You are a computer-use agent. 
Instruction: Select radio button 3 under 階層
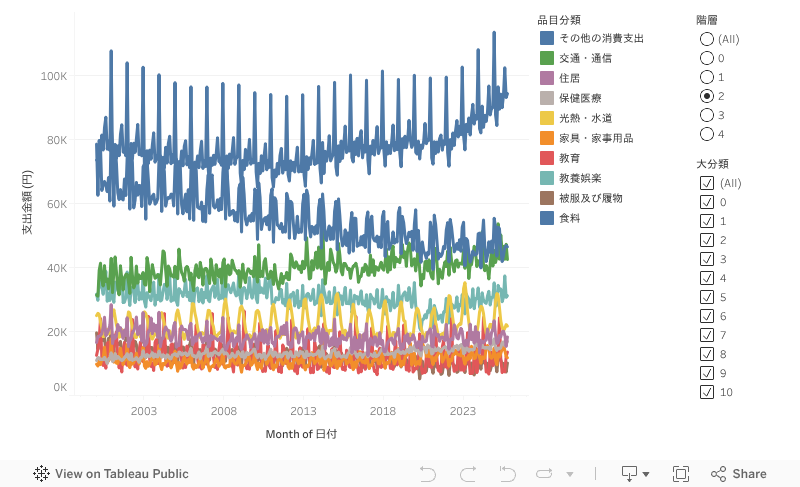(707, 115)
